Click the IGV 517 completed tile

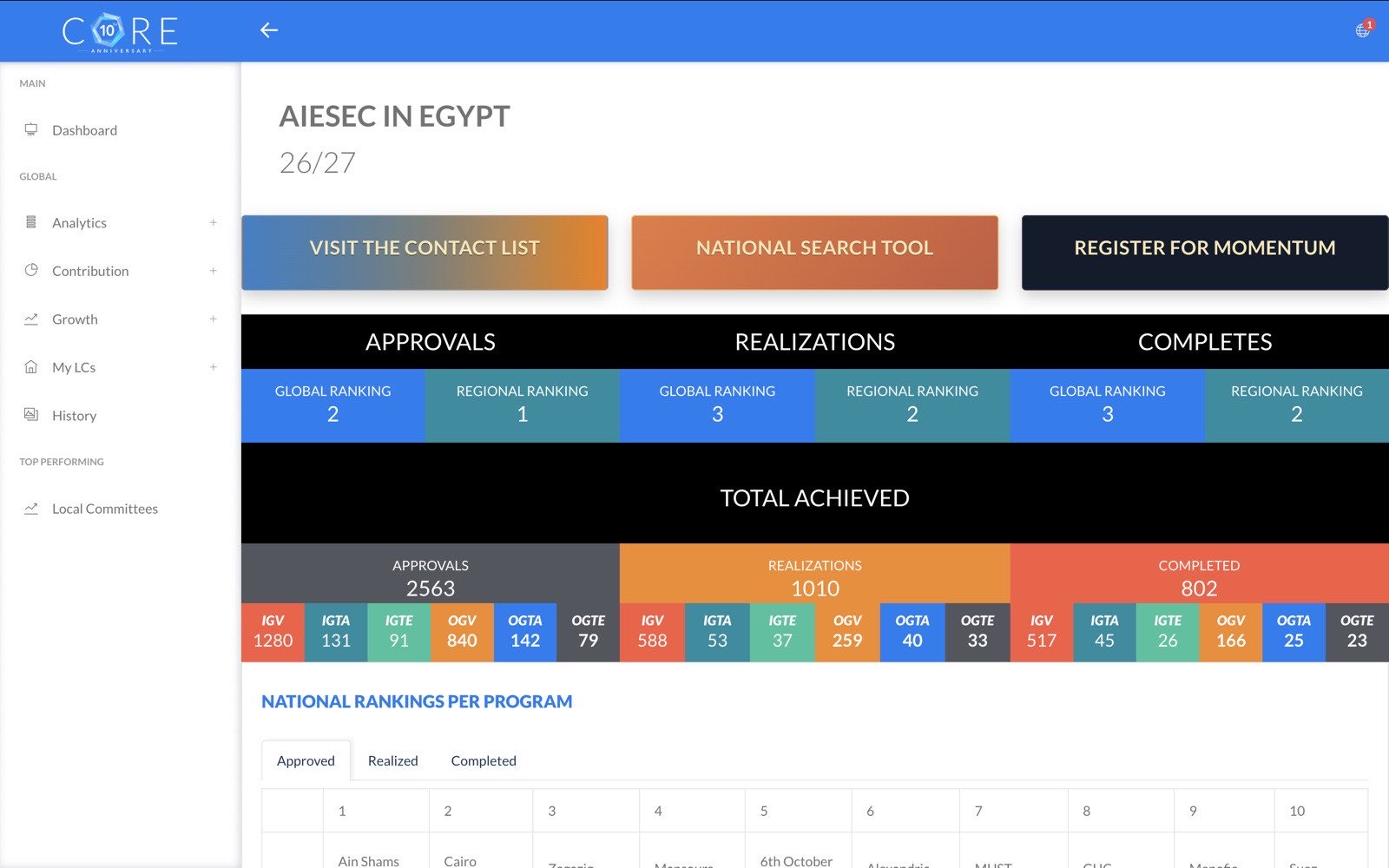point(1042,633)
